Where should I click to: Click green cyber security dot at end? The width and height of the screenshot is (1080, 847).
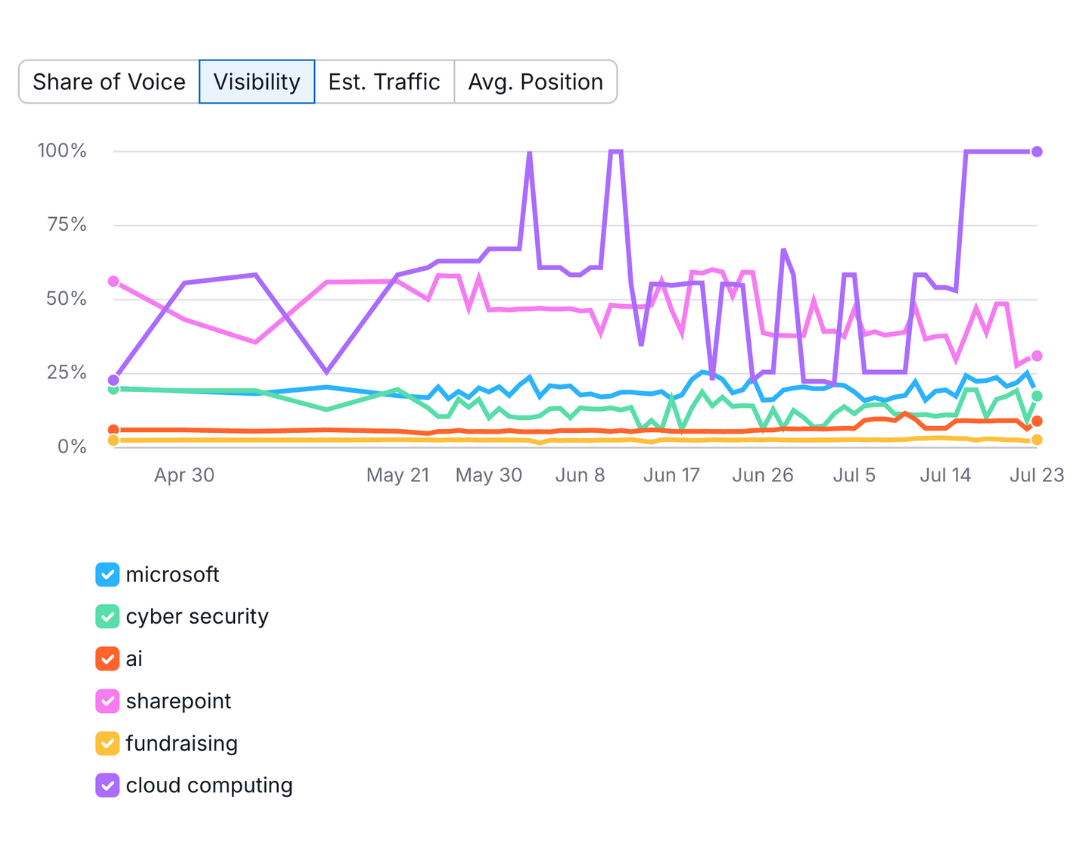[x=1037, y=396]
